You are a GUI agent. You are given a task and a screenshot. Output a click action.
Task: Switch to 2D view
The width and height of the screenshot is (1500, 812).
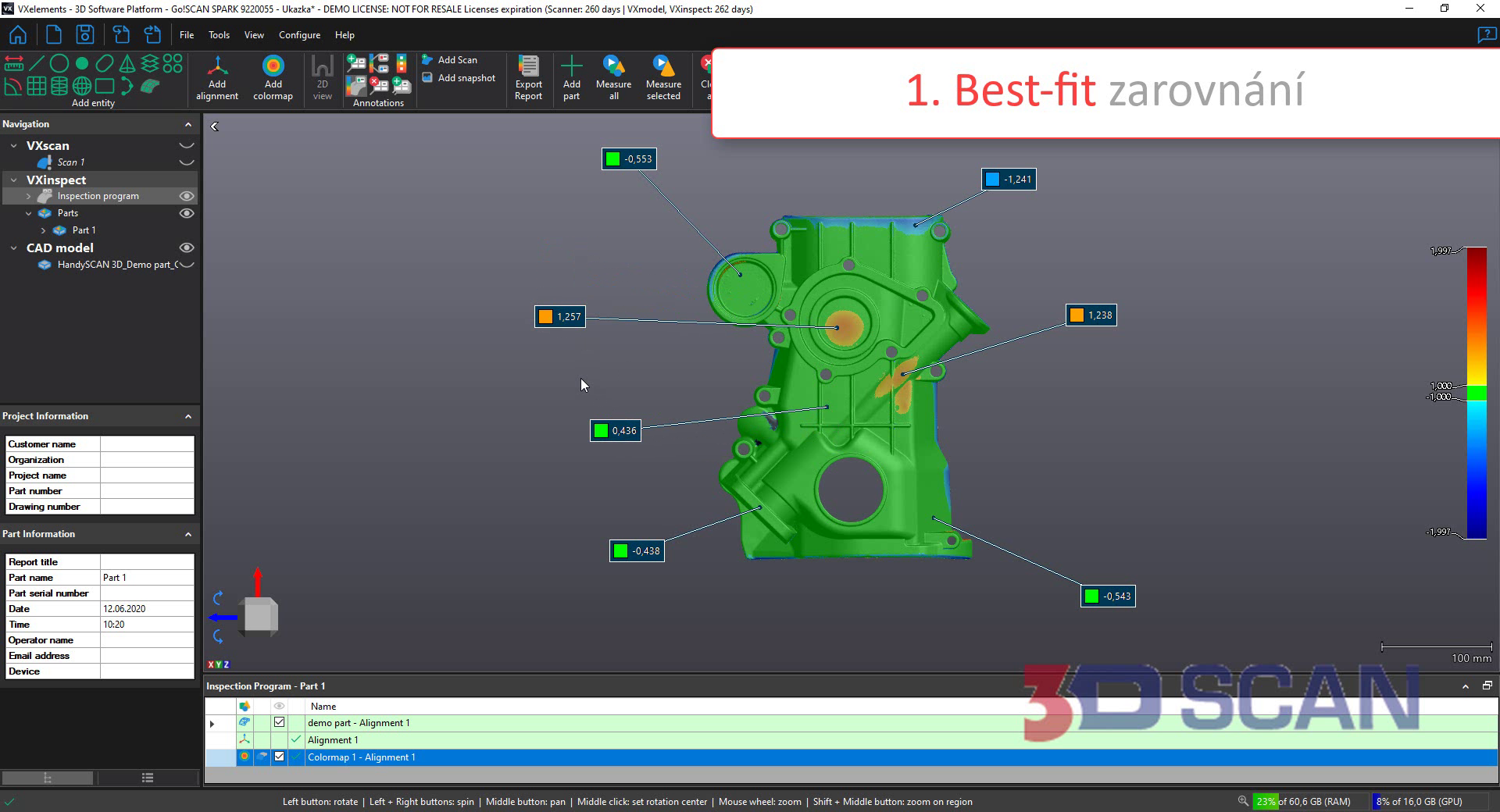[322, 77]
